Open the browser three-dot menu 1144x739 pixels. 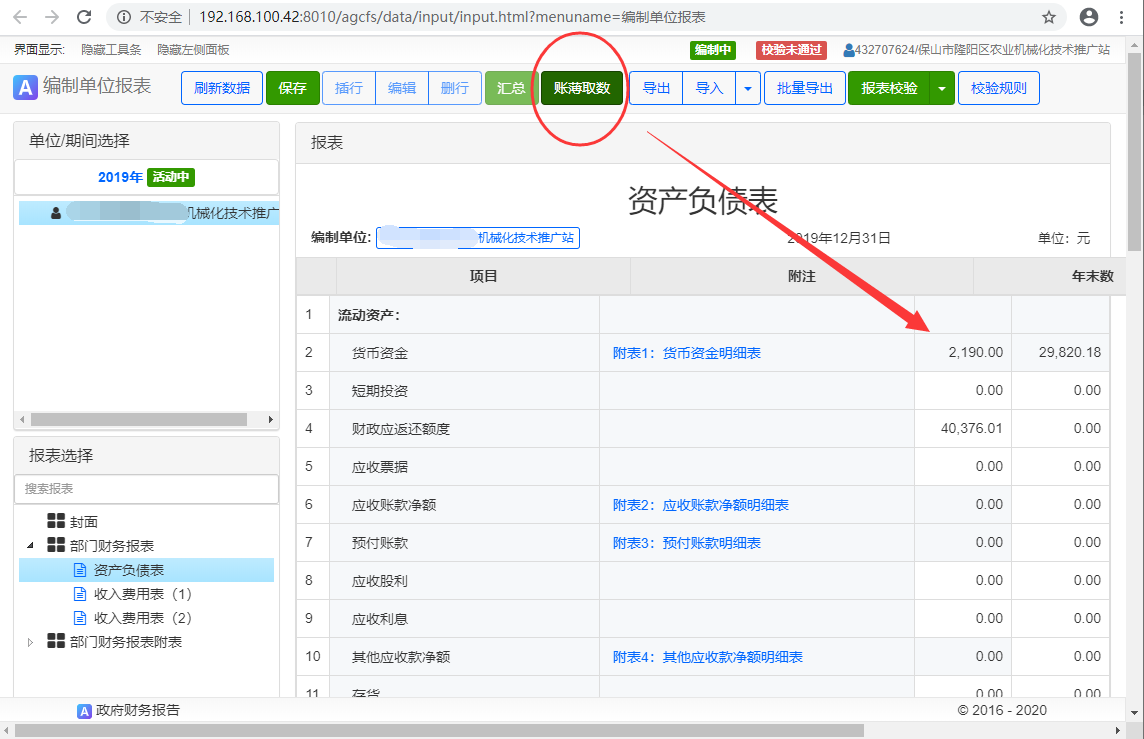click(1122, 16)
